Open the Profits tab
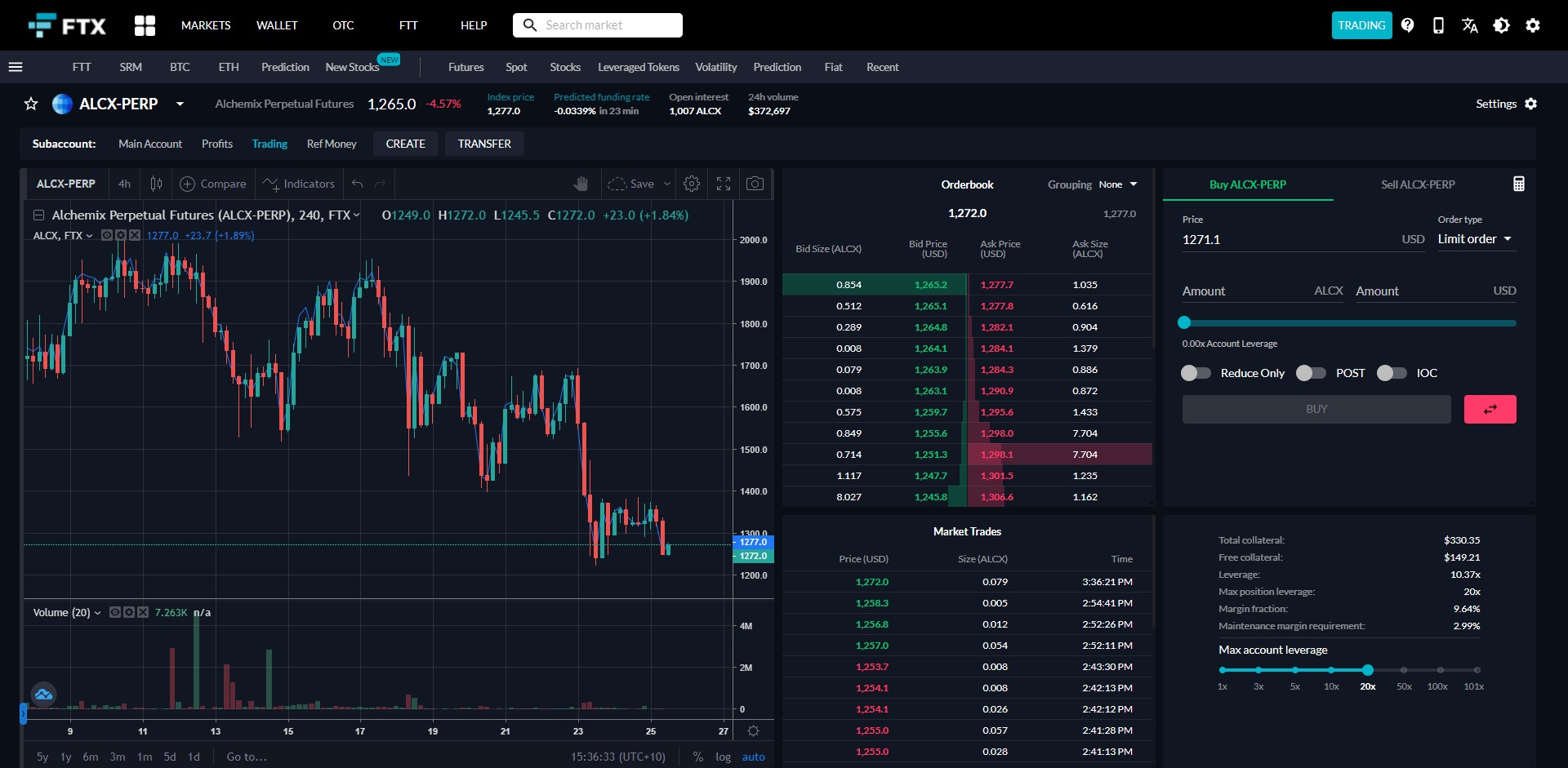 click(x=216, y=144)
